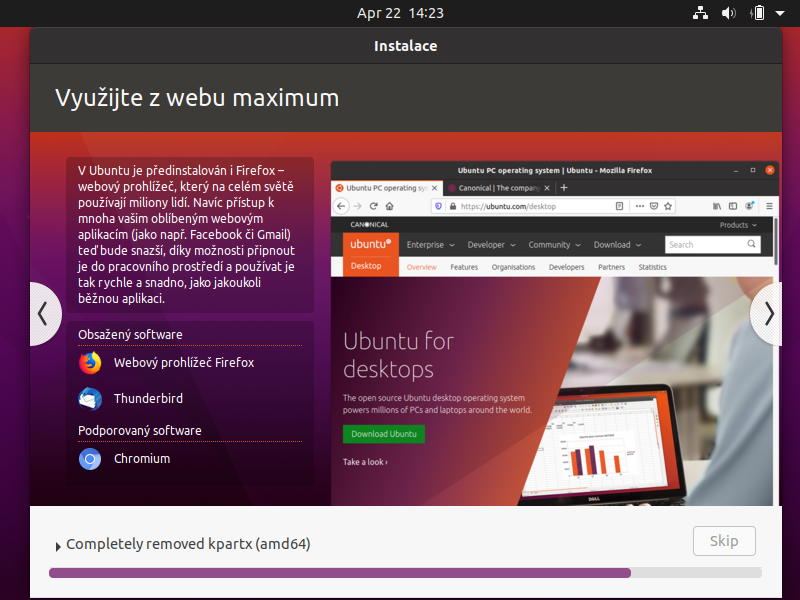The width and height of the screenshot is (800, 600).
Task: Click the Skip button
Action: coord(724,541)
